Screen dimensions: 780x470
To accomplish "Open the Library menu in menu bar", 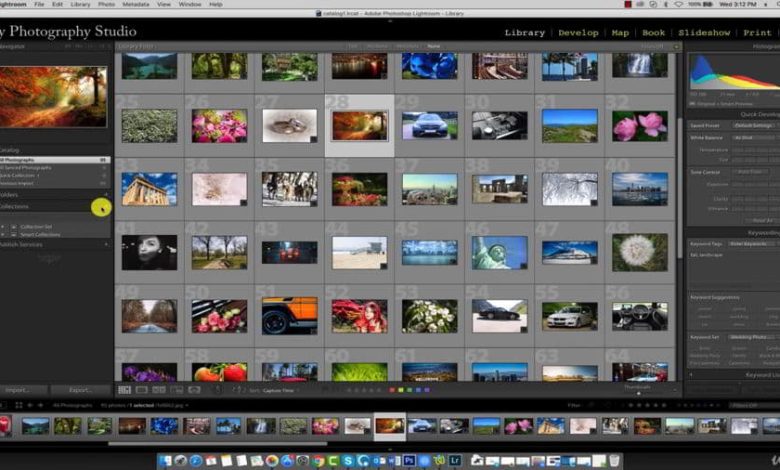I will [80, 4].
